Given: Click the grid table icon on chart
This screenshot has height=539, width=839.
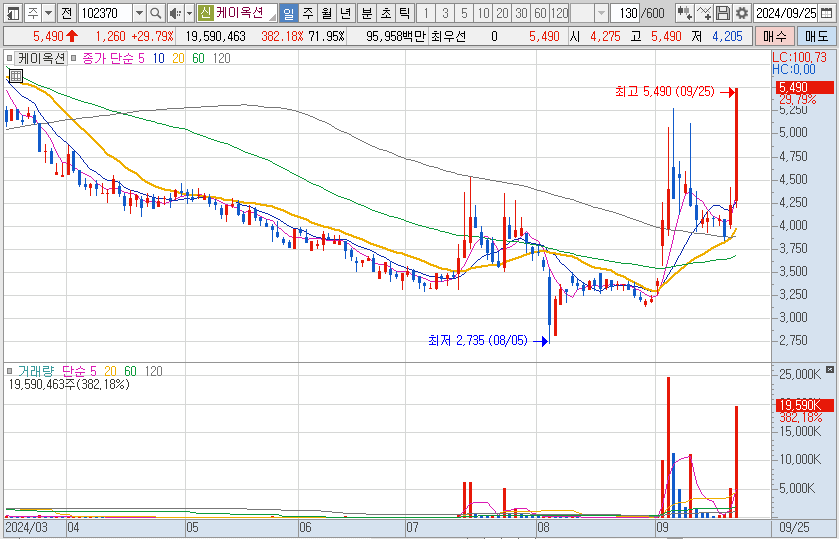Looking at the screenshot, I should click(16, 75).
